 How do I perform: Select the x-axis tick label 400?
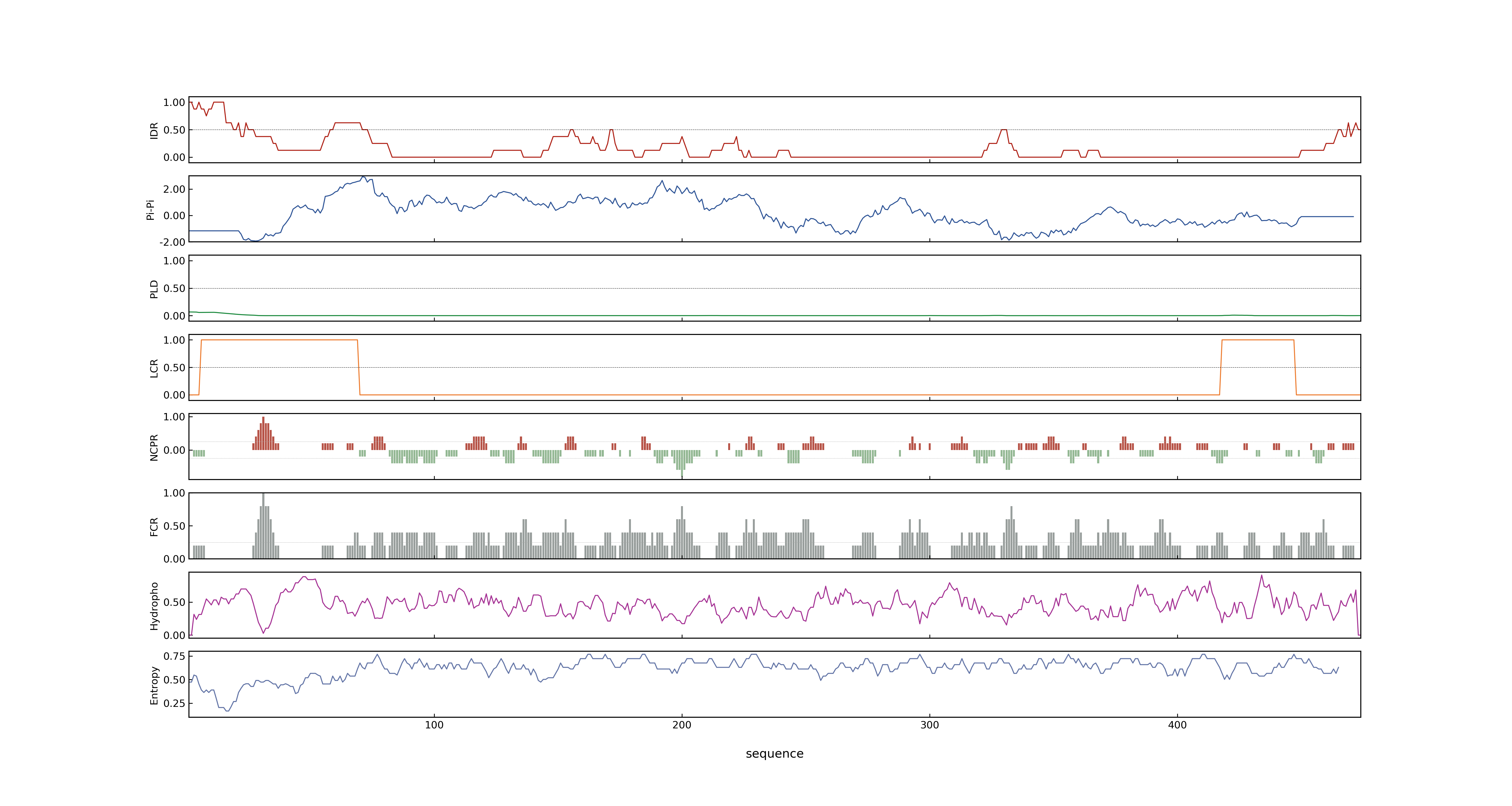click(x=1177, y=725)
